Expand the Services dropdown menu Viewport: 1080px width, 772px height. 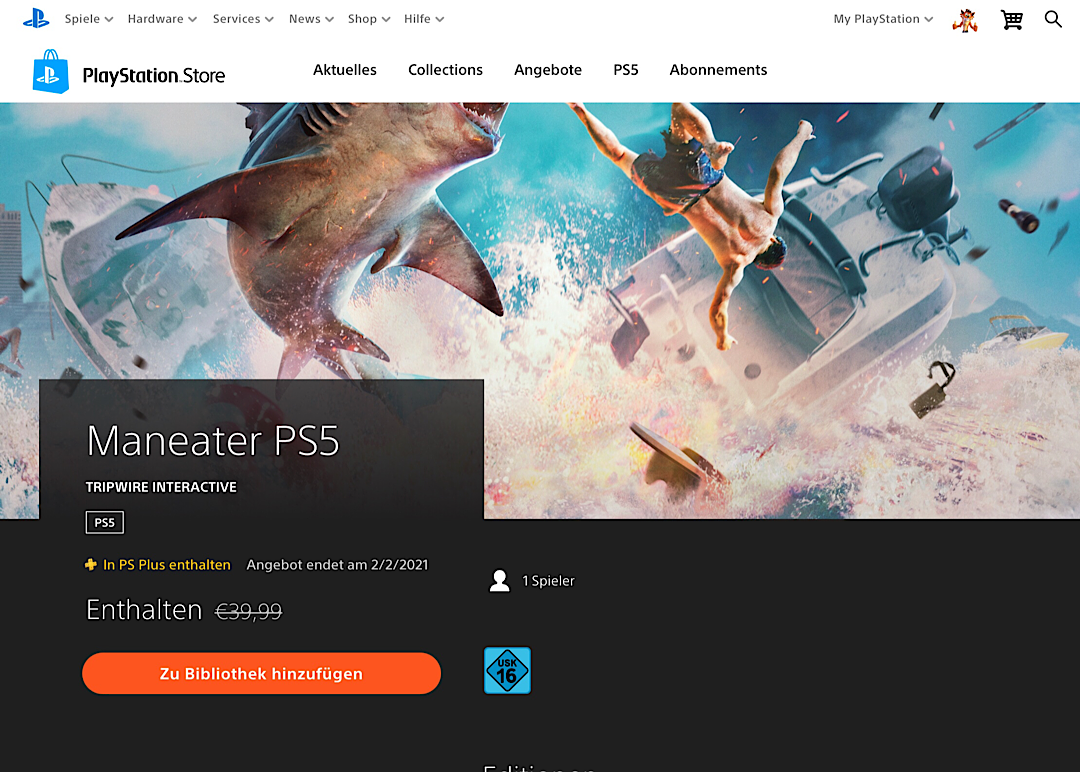(x=243, y=19)
